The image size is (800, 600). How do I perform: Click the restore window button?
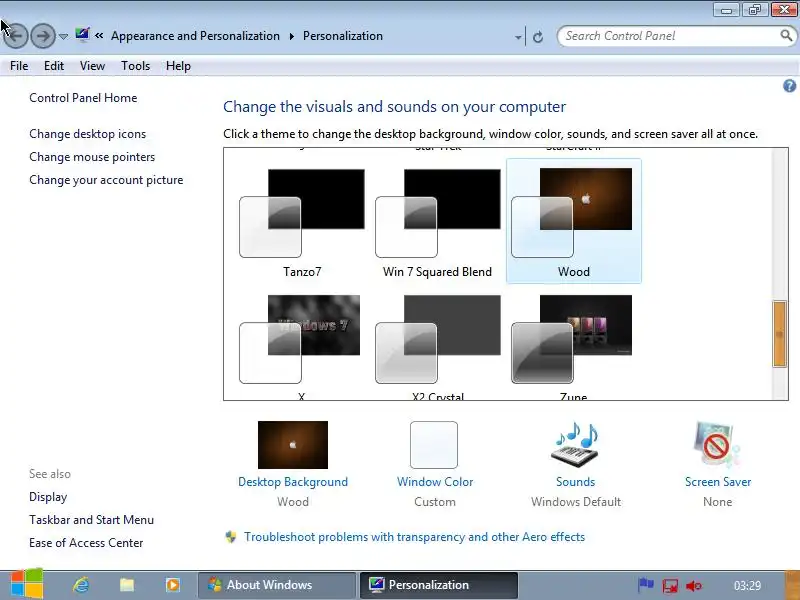click(x=755, y=10)
